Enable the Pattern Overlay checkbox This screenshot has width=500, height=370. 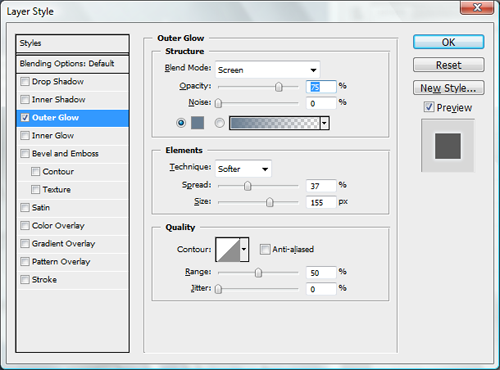[25, 261]
